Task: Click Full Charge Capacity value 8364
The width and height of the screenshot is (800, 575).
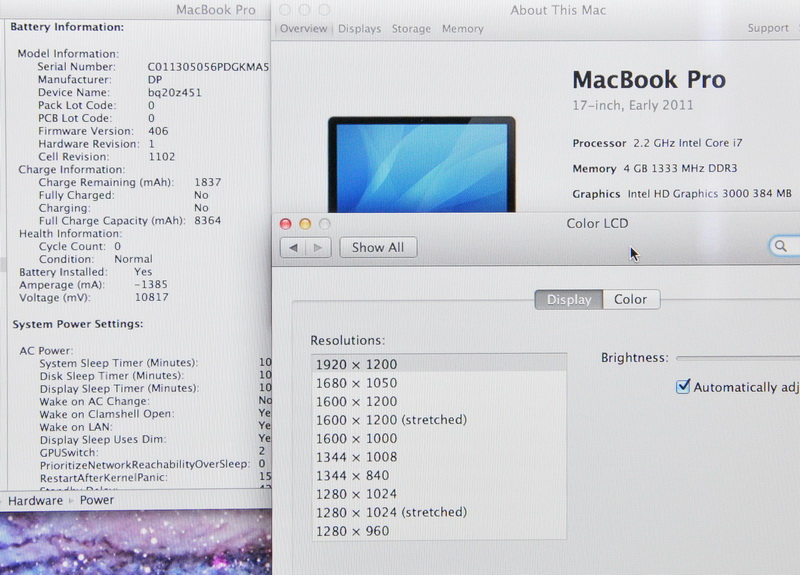Action: pyautogui.click(x=208, y=220)
